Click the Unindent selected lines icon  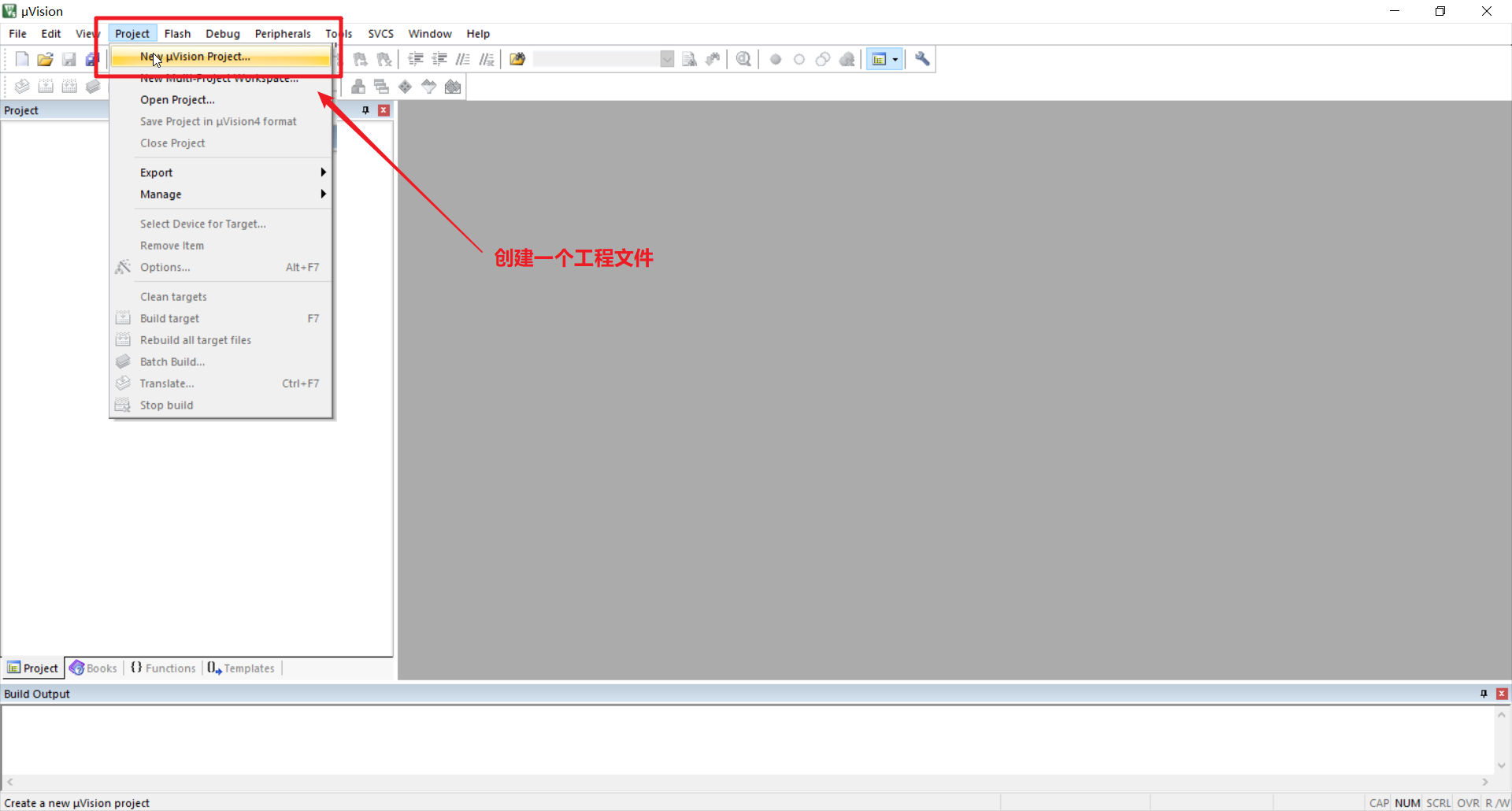click(439, 59)
